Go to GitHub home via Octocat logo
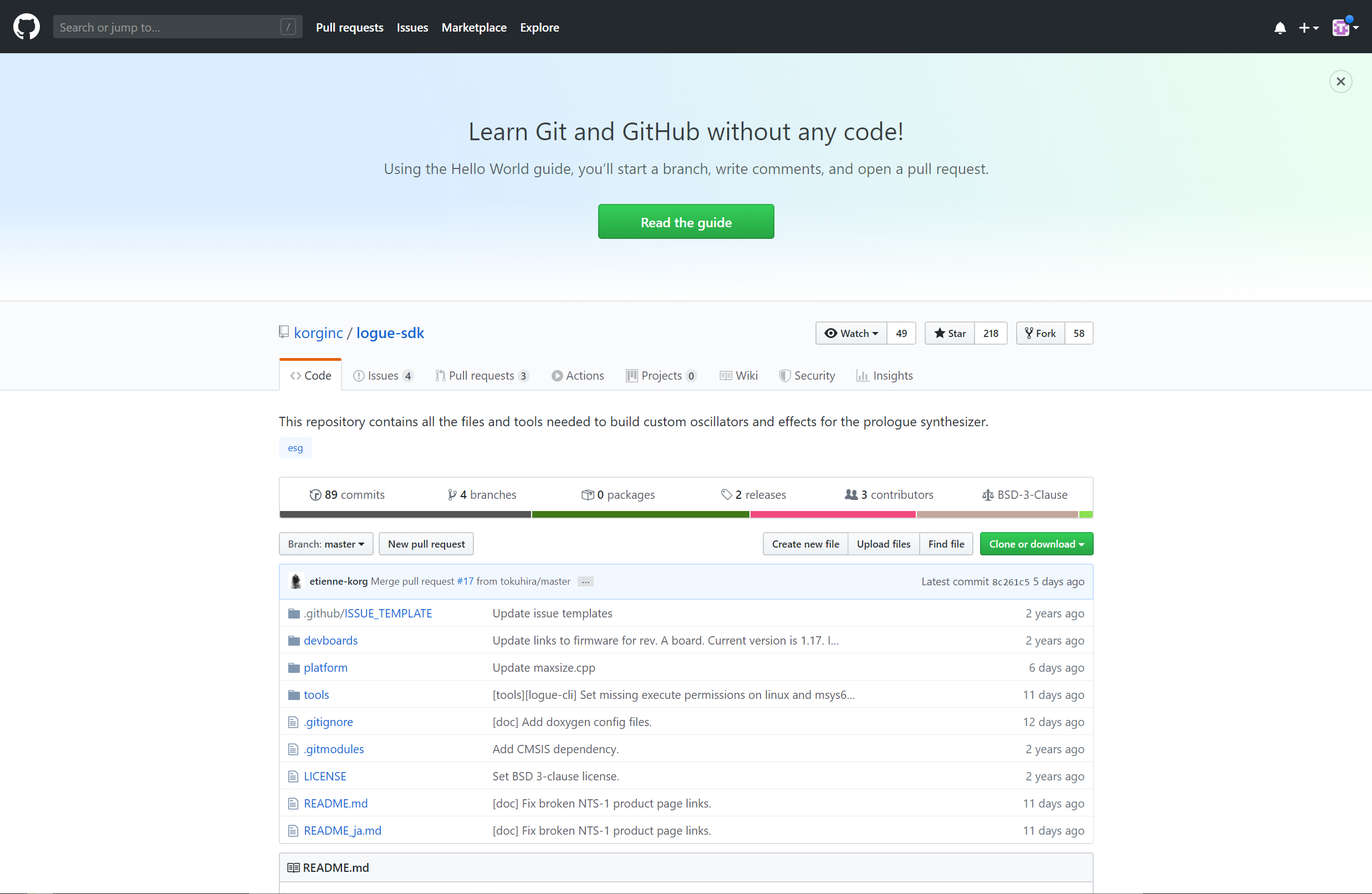The image size is (1372, 894). click(27, 27)
